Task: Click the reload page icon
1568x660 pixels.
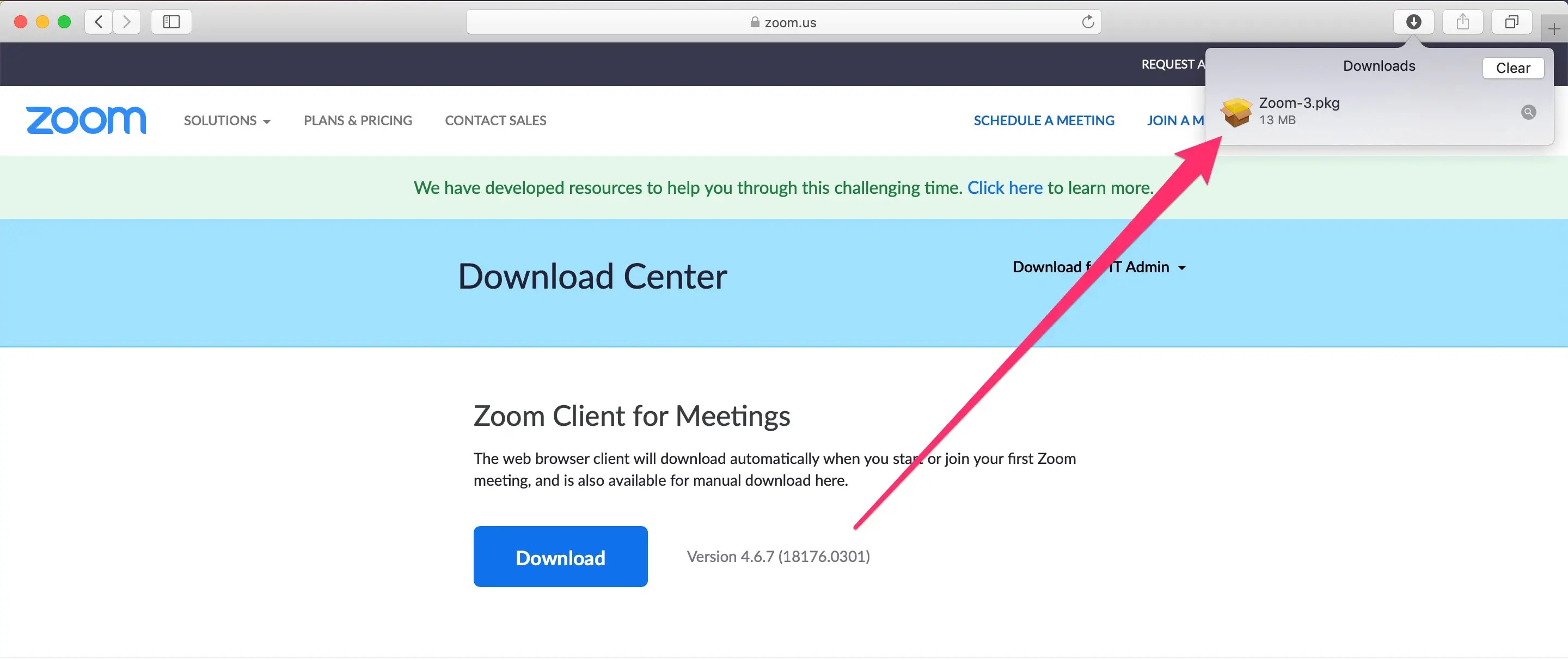Action: (1088, 22)
